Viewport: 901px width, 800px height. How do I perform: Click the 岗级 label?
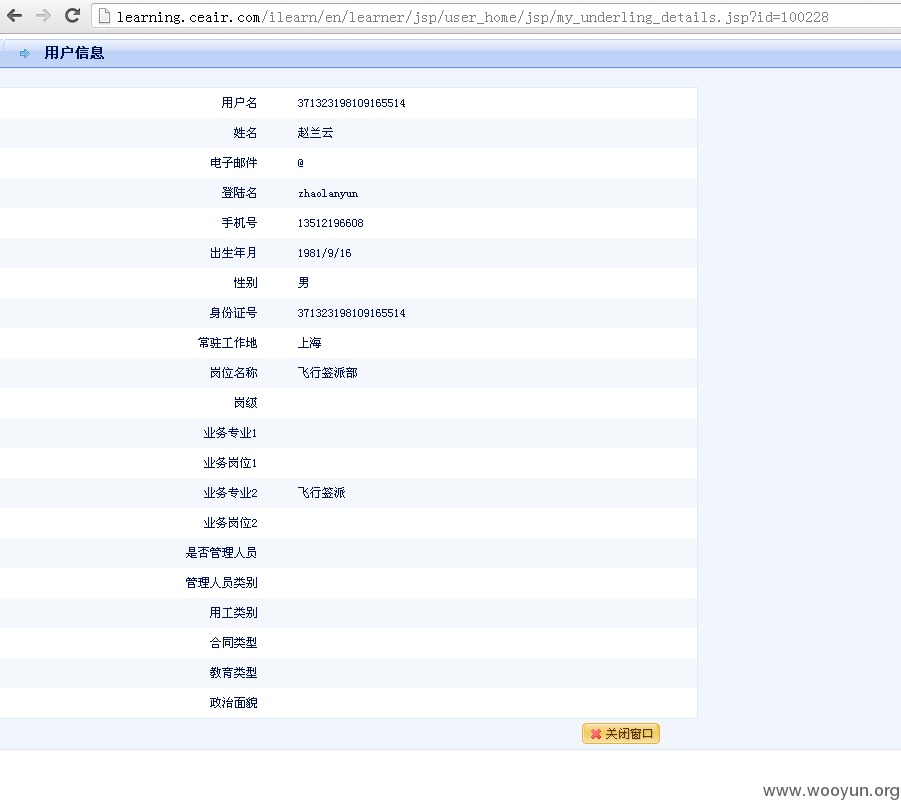click(x=245, y=402)
